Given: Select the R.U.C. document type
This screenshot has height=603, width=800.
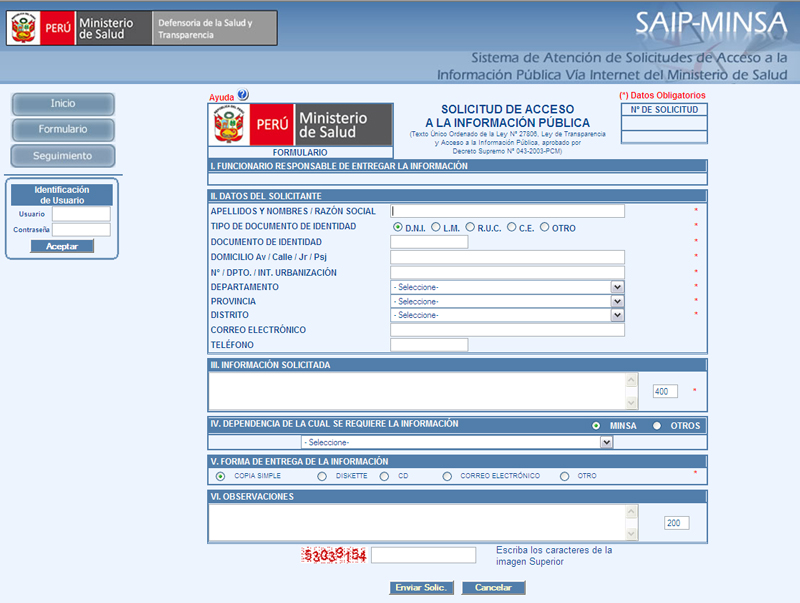Looking at the screenshot, I should (x=470, y=227).
